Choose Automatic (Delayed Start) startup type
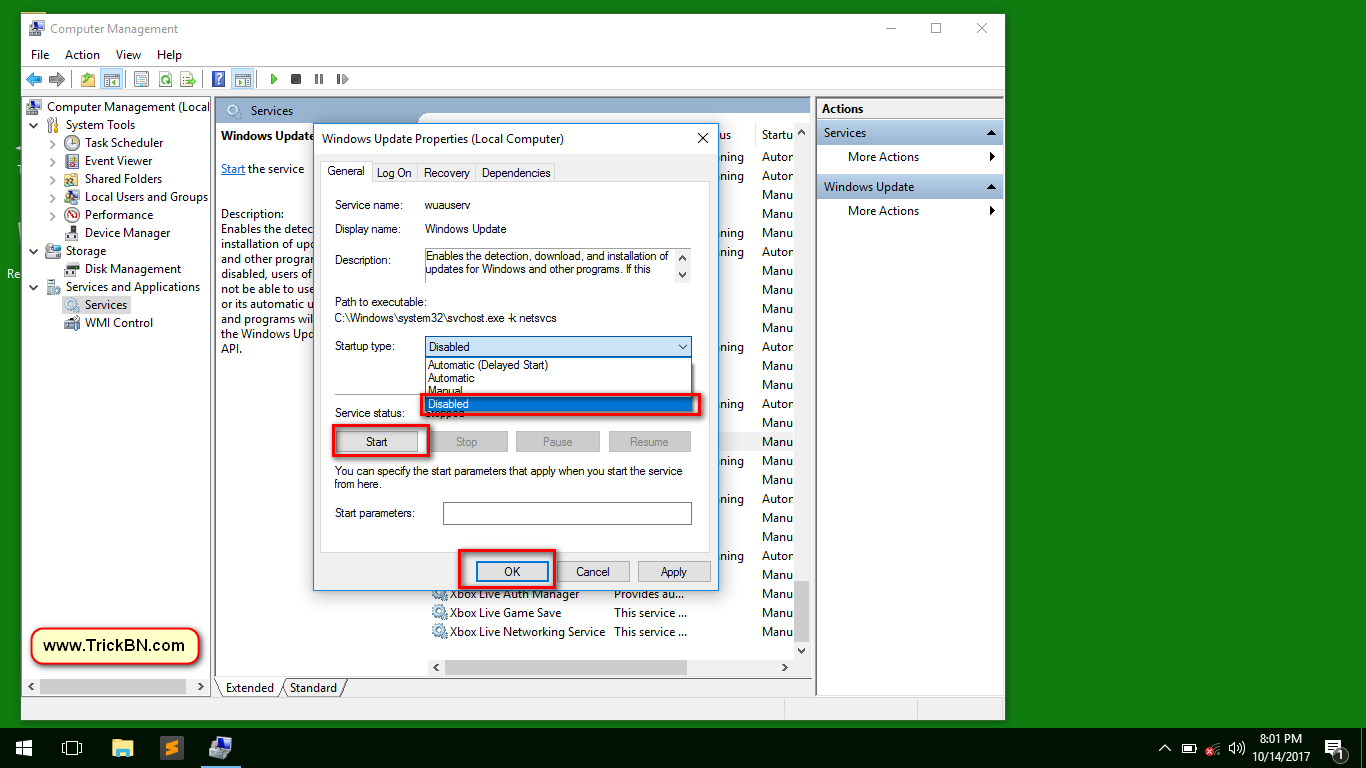This screenshot has height=768, width=1366. click(x=558, y=365)
